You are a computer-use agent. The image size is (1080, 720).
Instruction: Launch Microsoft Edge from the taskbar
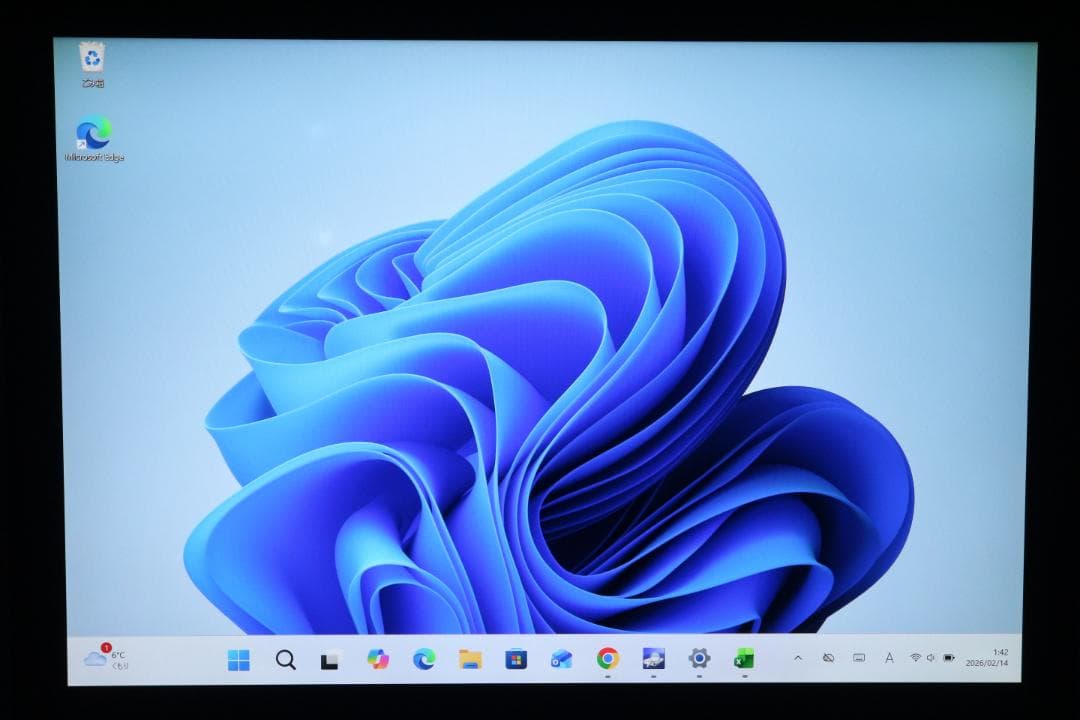coord(424,659)
